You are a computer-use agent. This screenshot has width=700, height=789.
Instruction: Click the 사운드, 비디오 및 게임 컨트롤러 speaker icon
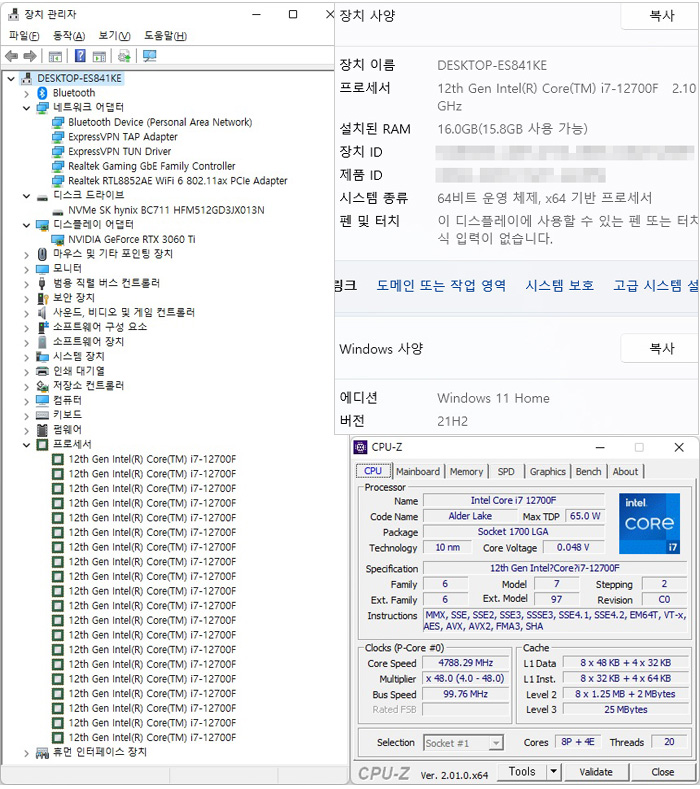click(x=42, y=313)
